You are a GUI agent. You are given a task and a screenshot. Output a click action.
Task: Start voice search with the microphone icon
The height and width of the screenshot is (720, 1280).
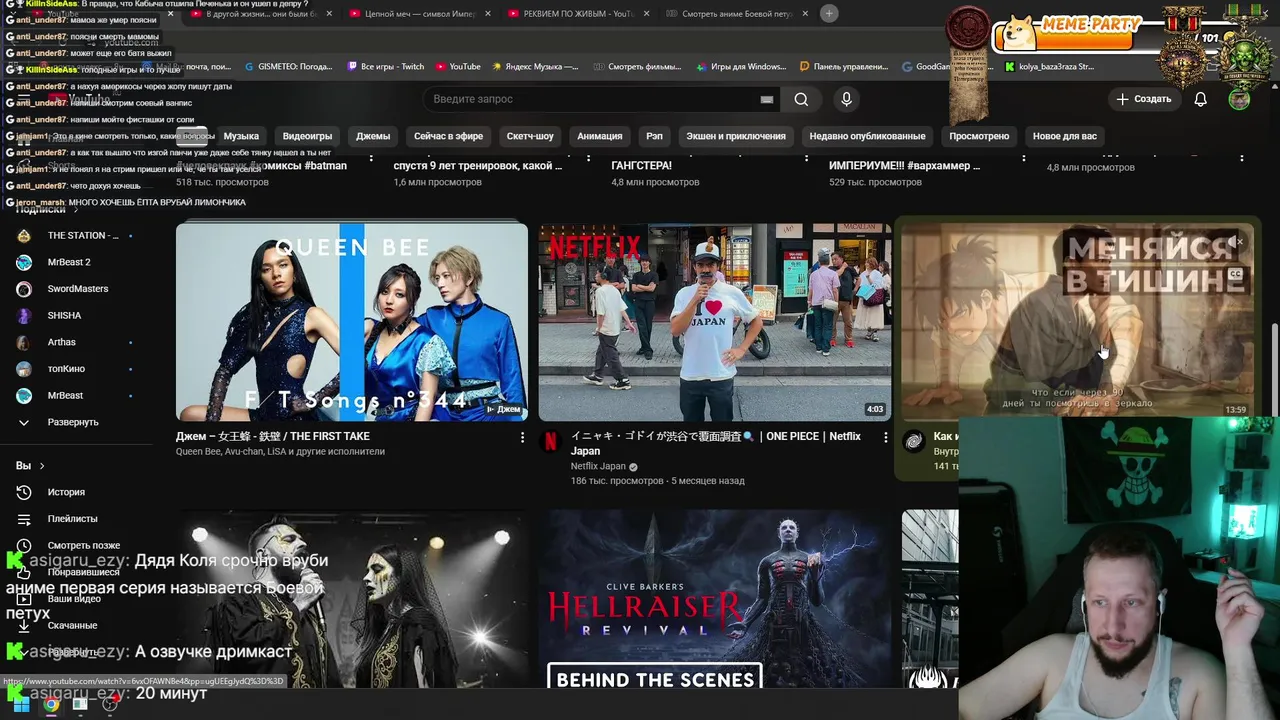tap(846, 99)
